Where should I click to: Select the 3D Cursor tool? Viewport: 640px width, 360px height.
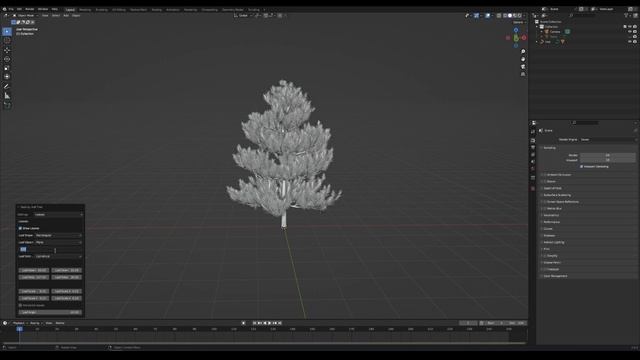7,41
